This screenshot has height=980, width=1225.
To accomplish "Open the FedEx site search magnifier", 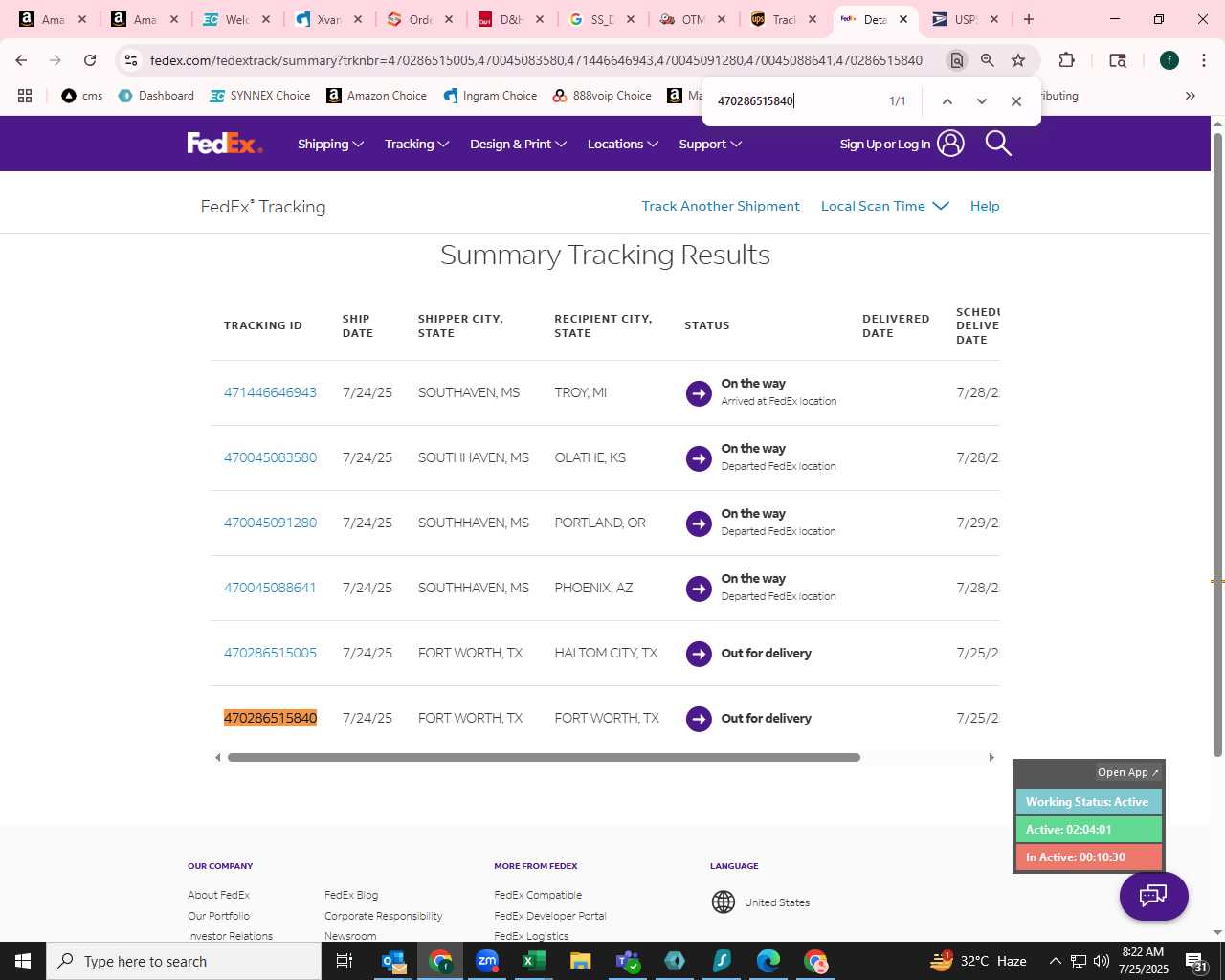I will (x=998, y=144).
